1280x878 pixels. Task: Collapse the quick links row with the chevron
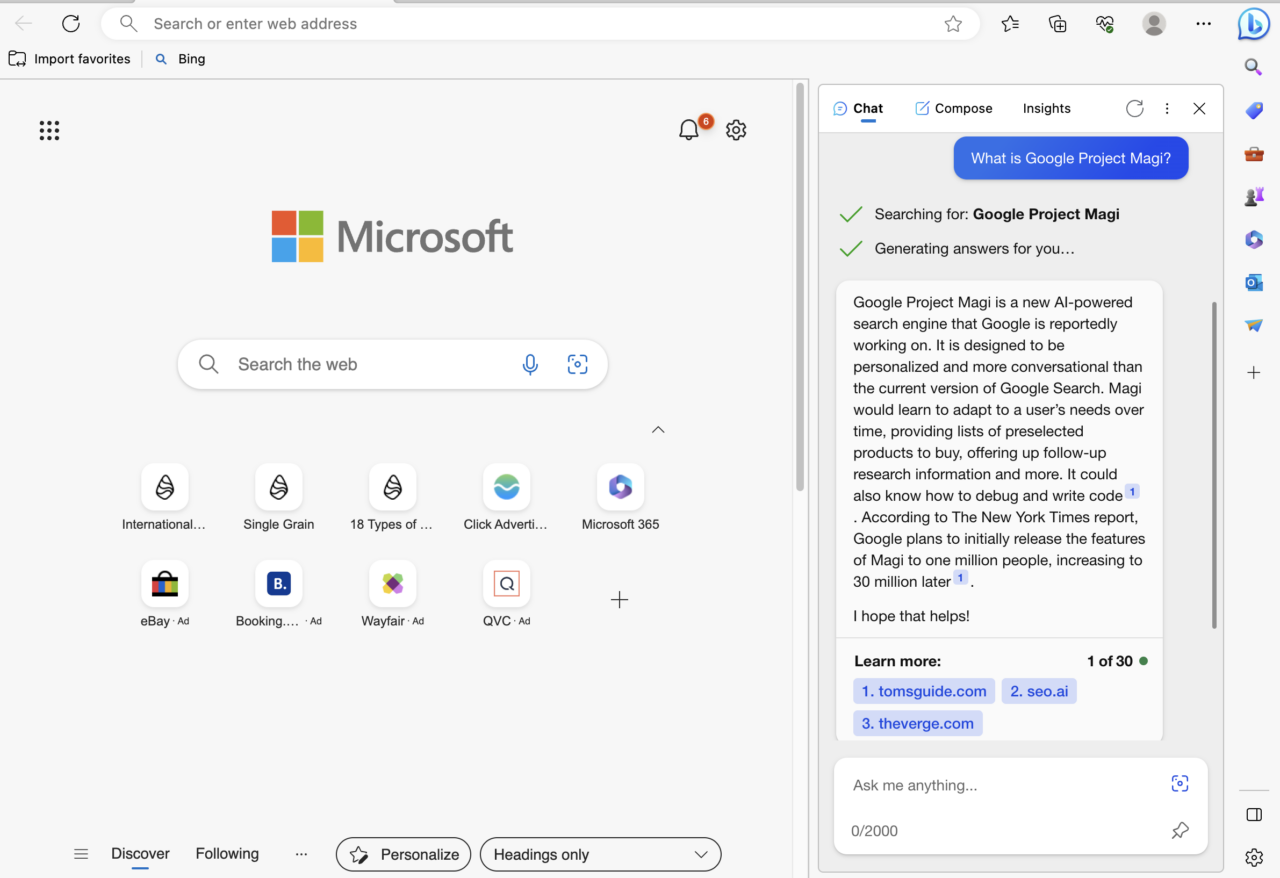tap(658, 429)
